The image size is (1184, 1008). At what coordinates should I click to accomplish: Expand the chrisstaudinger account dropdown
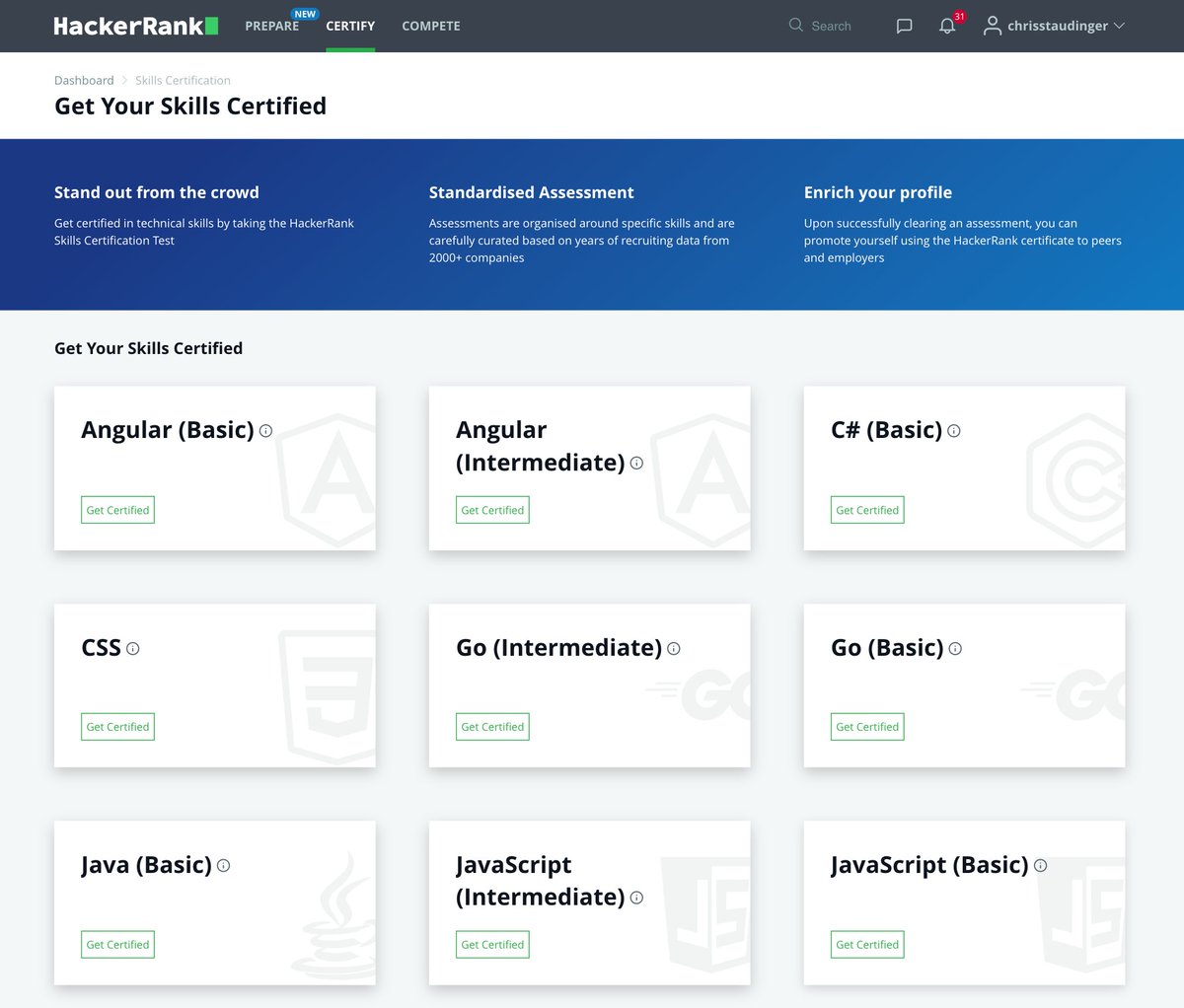coord(1119,26)
